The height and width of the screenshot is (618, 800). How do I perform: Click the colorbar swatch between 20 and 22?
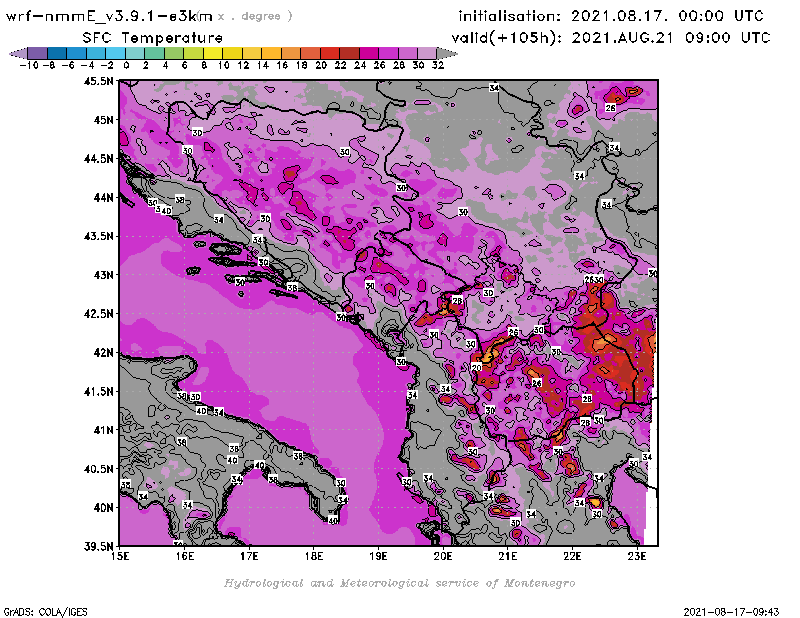pyautogui.click(x=330, y=53)
